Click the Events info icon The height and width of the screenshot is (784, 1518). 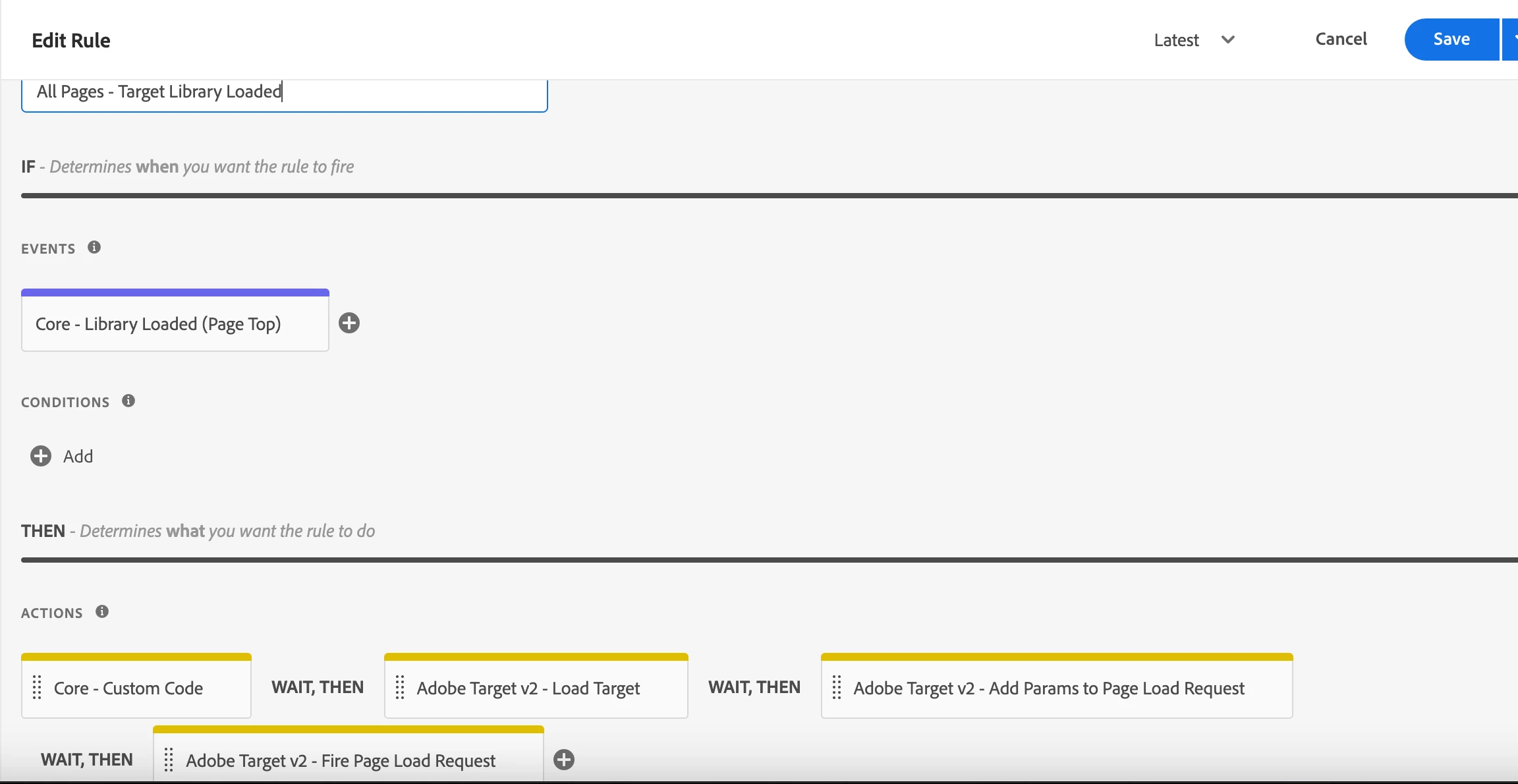[x=94, y=247]
